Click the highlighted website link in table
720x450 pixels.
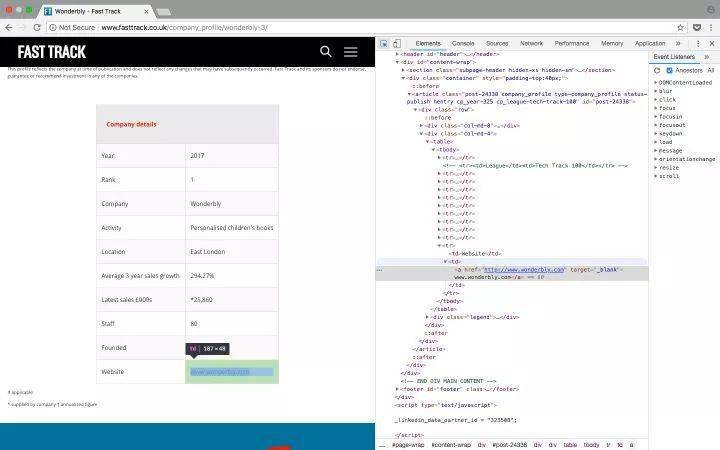pyautogui.click(x=220, y=372)
